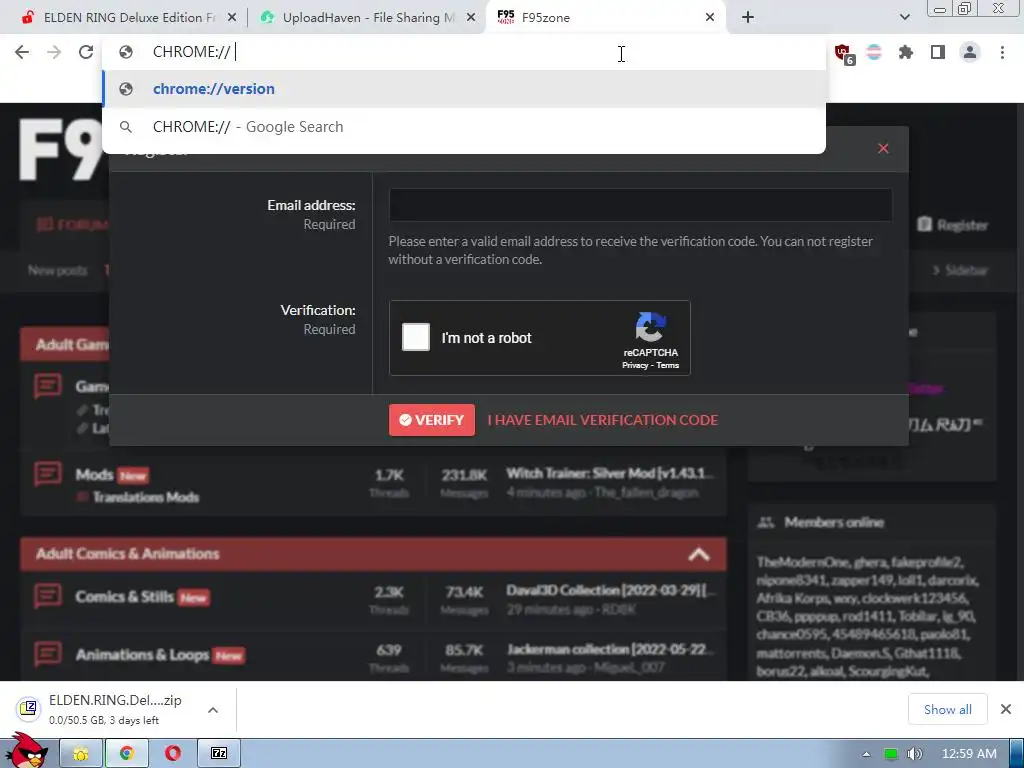Image resolution: width=1024 pixels, height=768 pixels.
Task: Open the volume speaker tray icon
Action: pos(915,754)
